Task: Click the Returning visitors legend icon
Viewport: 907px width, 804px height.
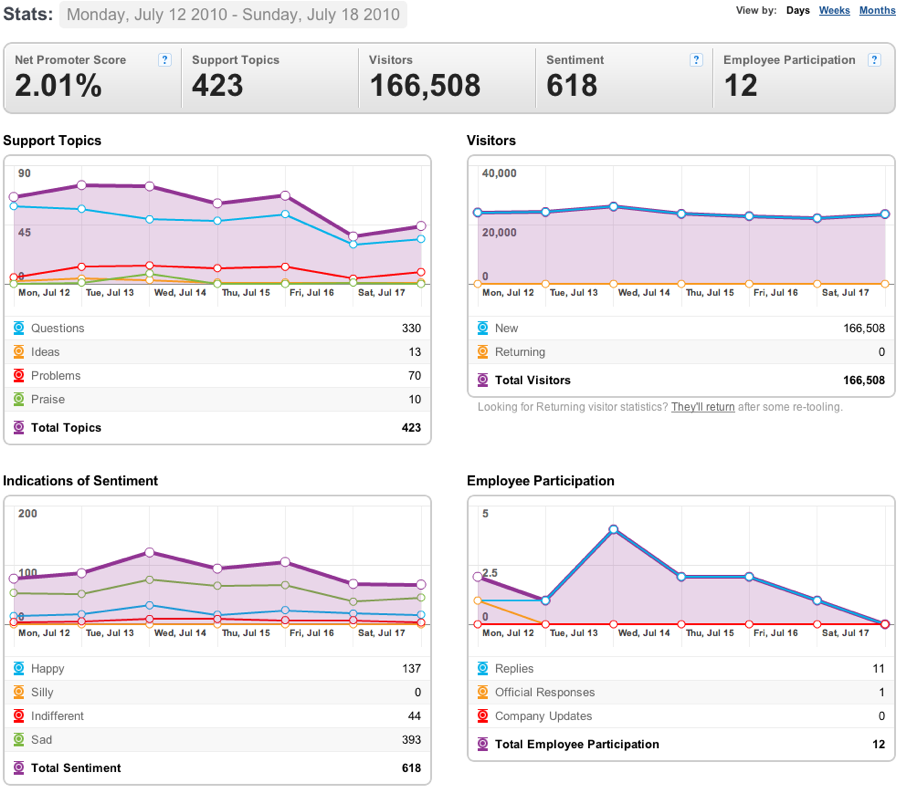Action: click(483, 352)
